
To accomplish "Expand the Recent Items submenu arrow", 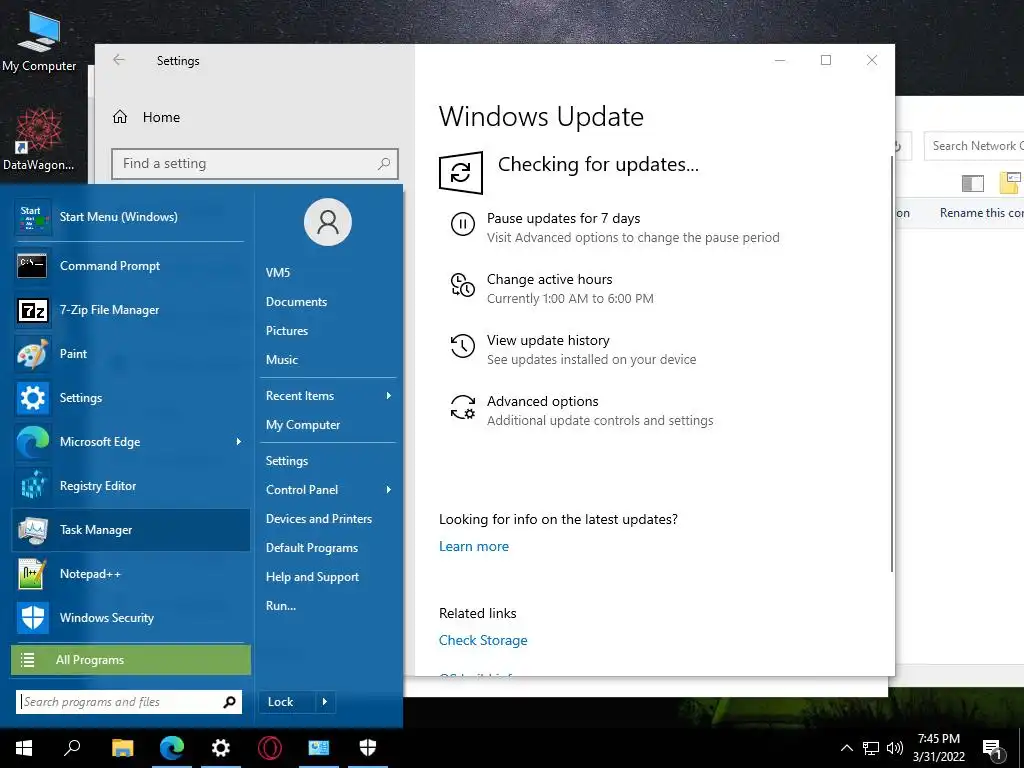I will [x=389, y=396].
